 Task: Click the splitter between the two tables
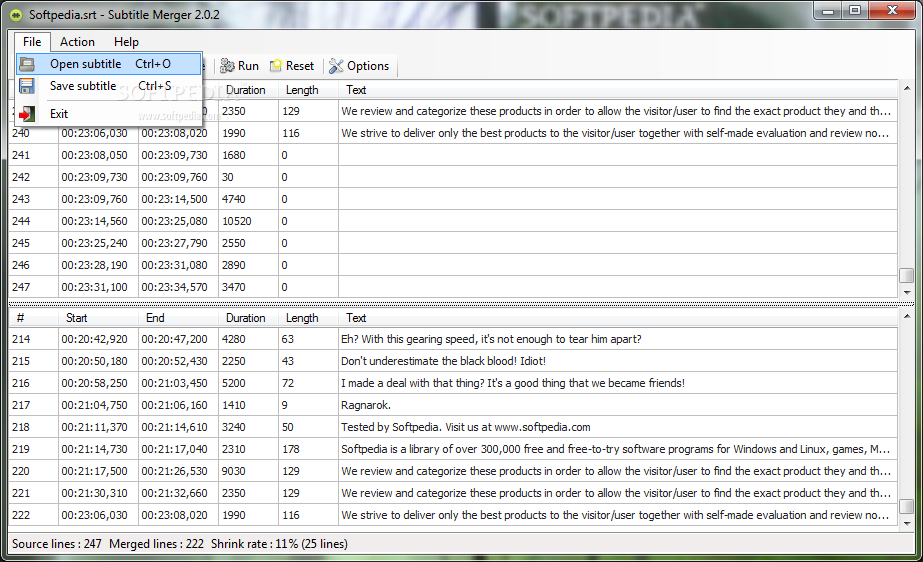click(462, 304)
